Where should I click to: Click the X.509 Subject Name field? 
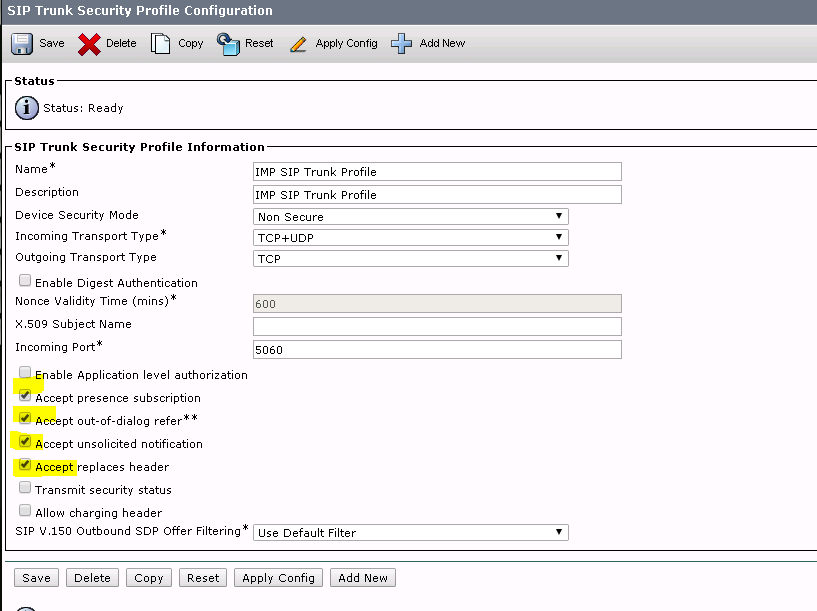pos(437,327)
